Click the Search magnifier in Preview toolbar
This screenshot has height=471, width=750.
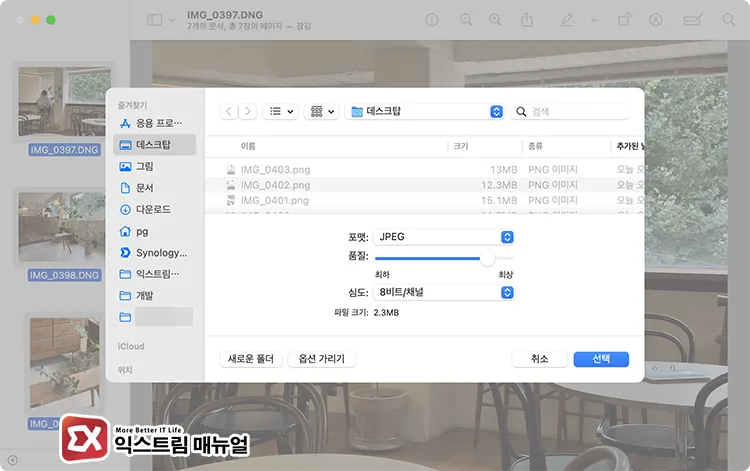coord(728,20)
